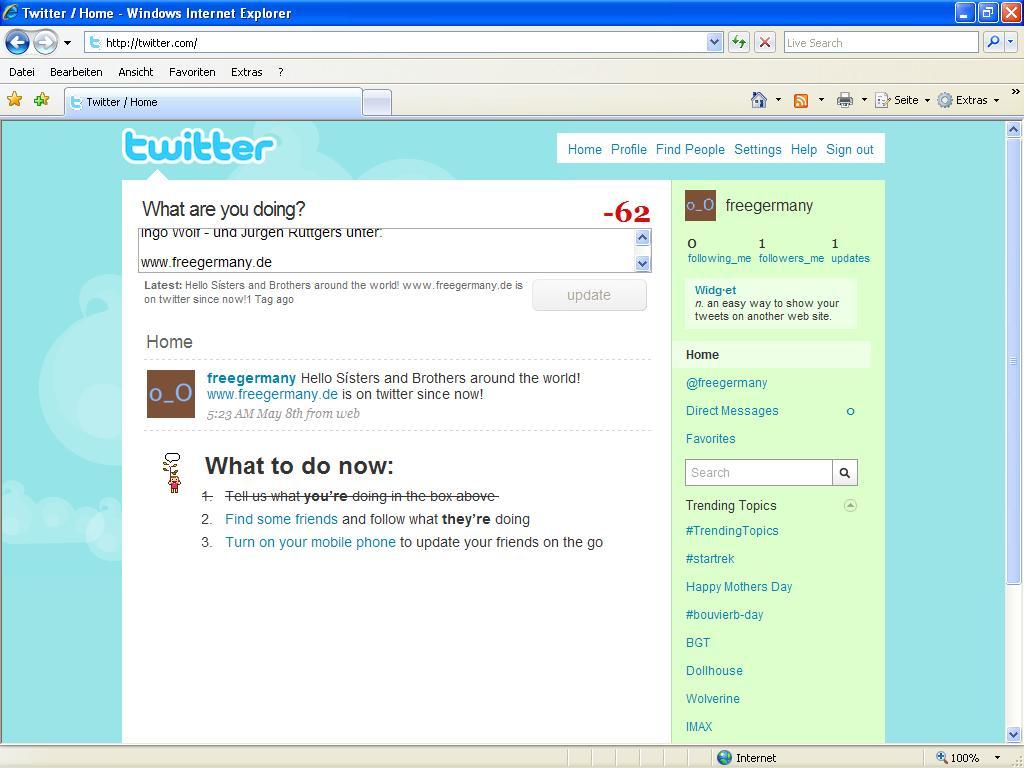Click the sidebar Search field

click(x=759, y=473)
